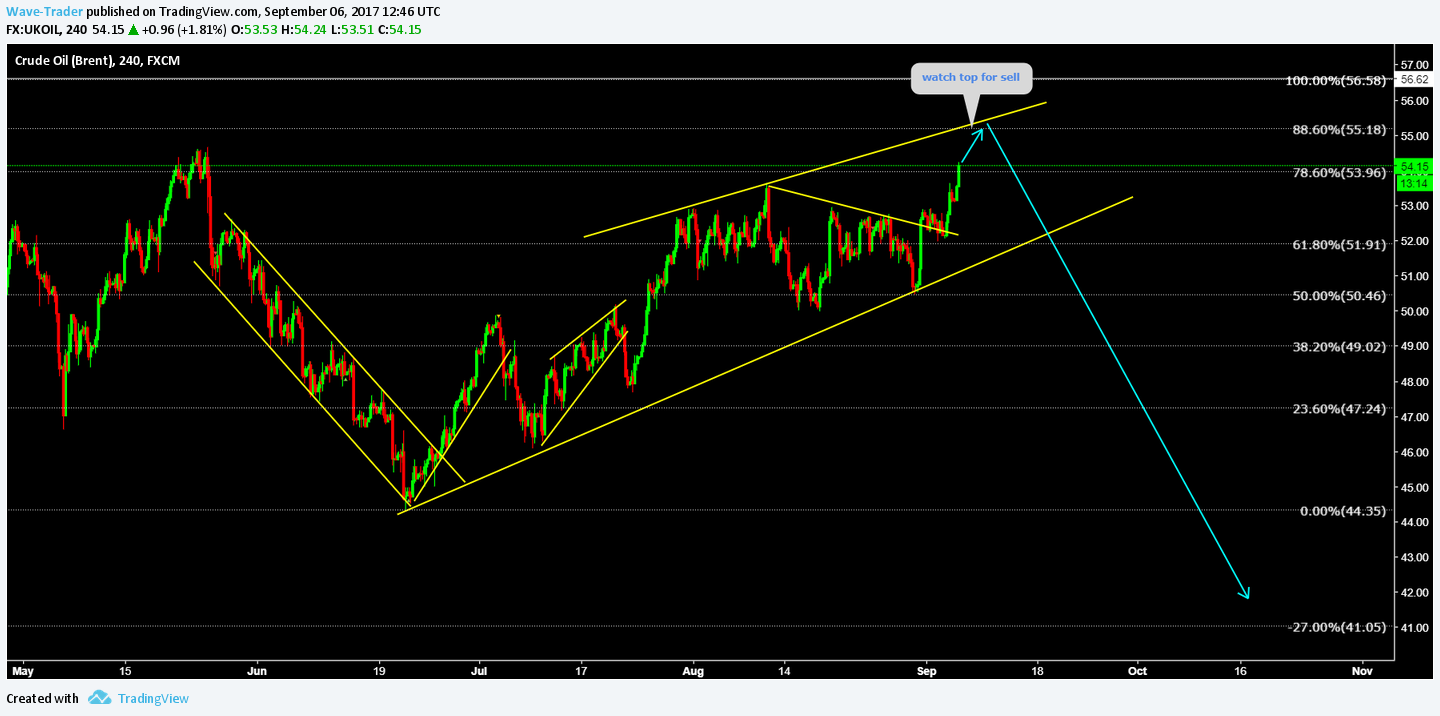Click the Aug label on time axis
The width and height of the screenshot is (1440, 716).
pos(692,672)
